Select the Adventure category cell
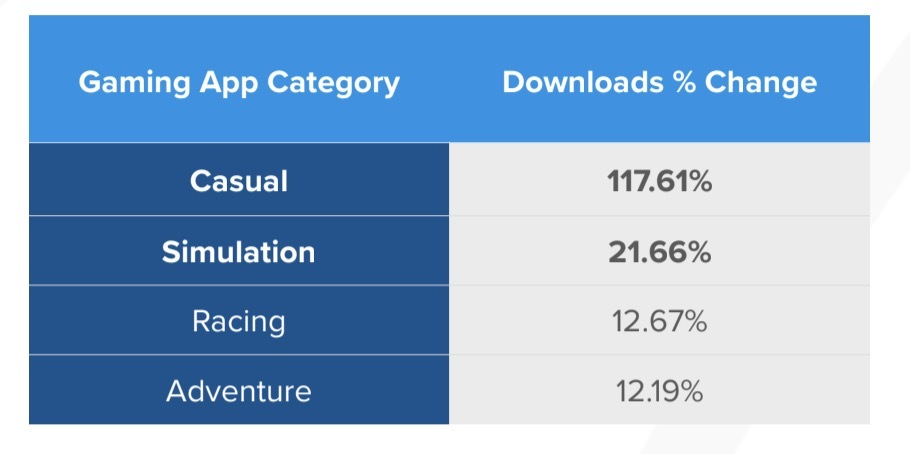910x454 pixels. pyautogui.click(x=239, y=390)
